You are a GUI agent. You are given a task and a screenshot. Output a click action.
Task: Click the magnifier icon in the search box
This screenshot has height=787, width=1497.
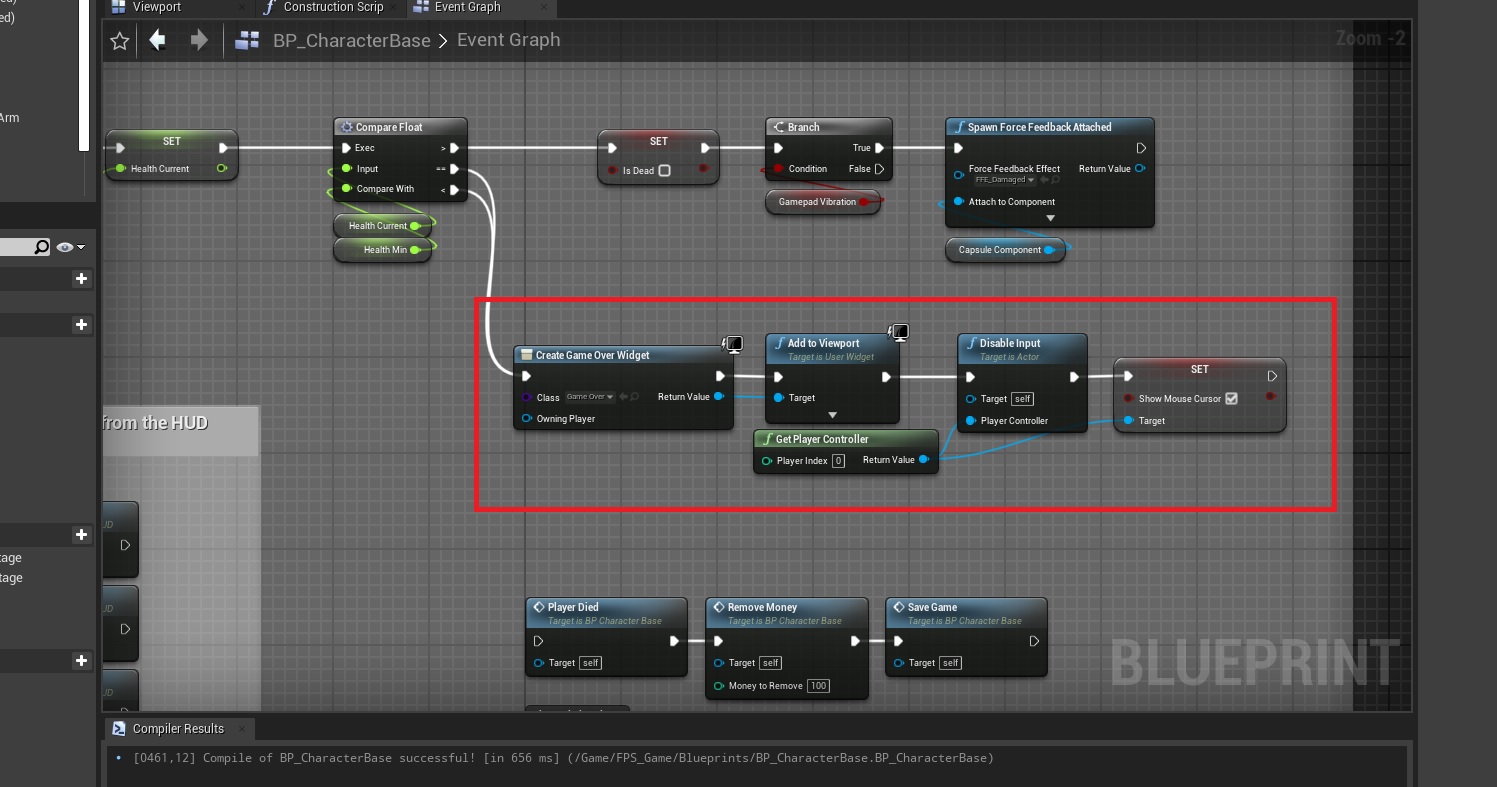click(x=41, y=247)
